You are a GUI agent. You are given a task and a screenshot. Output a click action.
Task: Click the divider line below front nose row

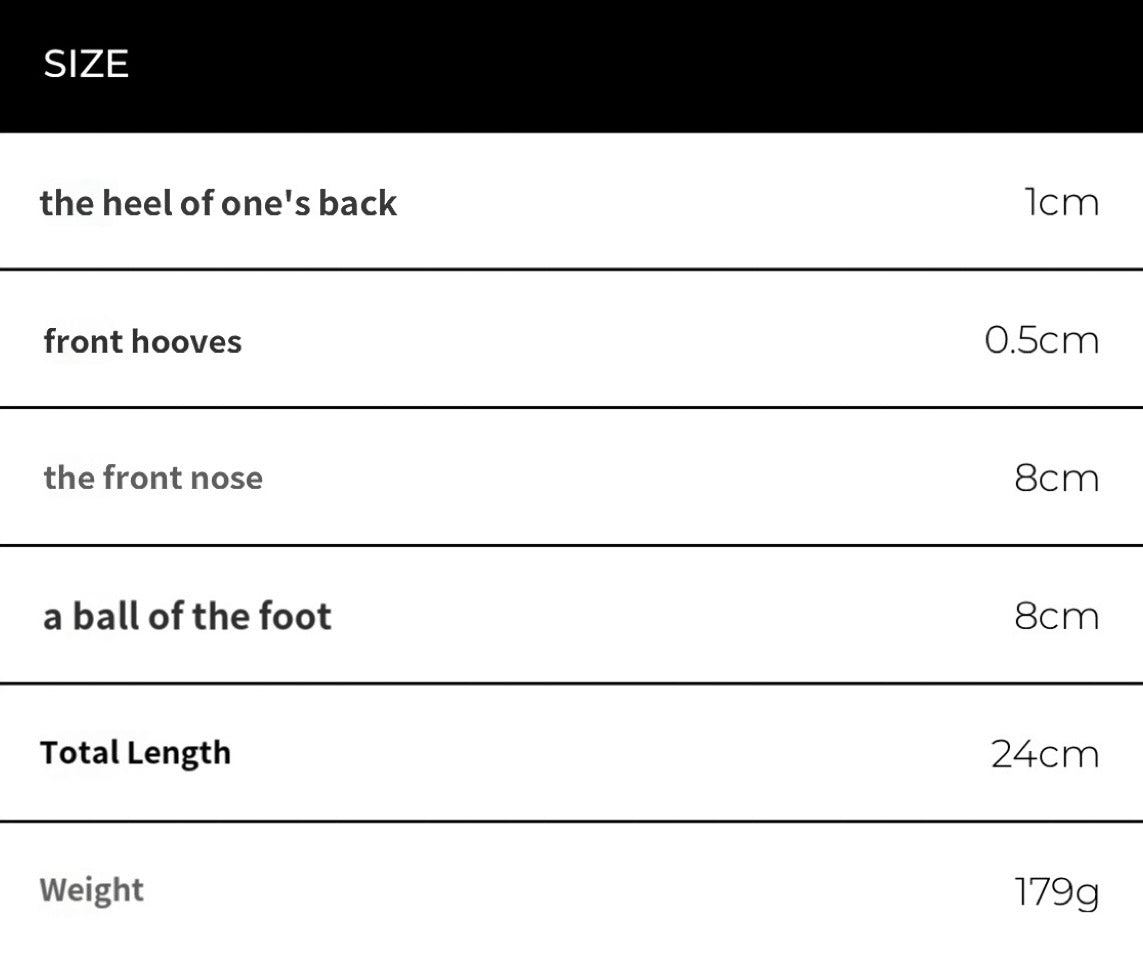point(572,545)
